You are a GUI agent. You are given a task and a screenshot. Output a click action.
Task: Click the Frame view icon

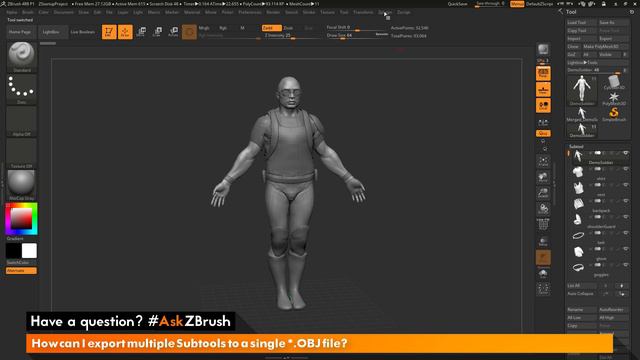pyautogui.click(x=543, y=161)
